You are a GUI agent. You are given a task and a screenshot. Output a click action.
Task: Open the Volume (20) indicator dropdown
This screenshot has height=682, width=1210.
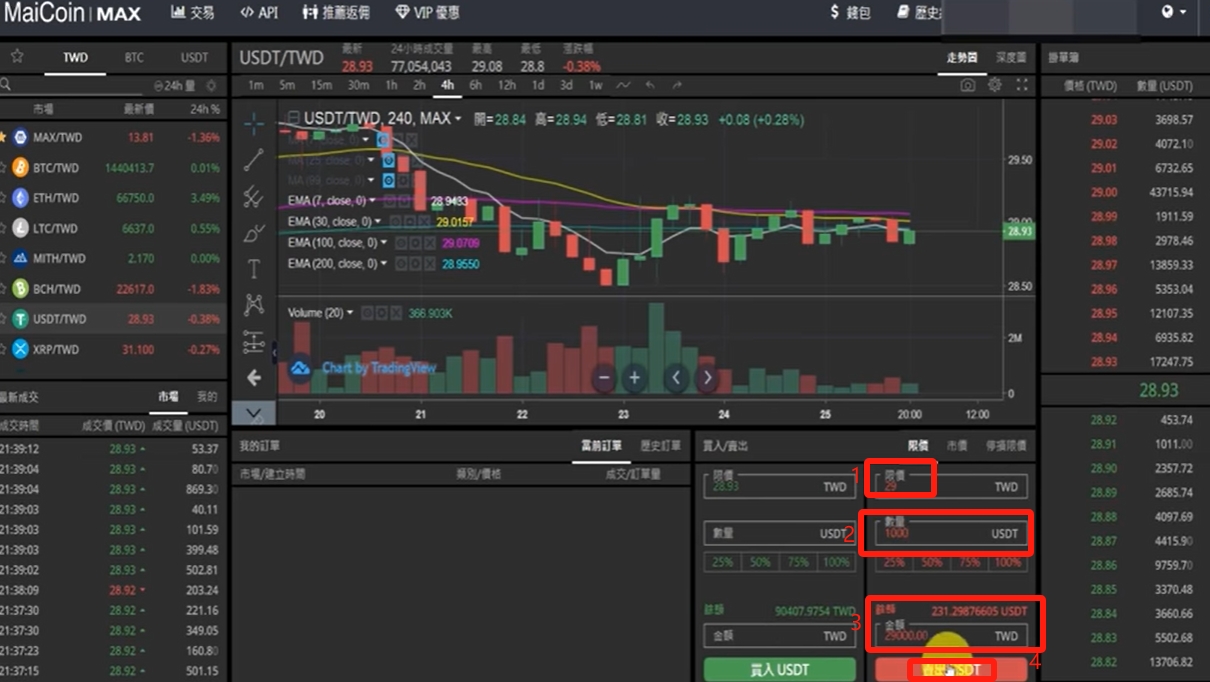(x=350, y=313)
